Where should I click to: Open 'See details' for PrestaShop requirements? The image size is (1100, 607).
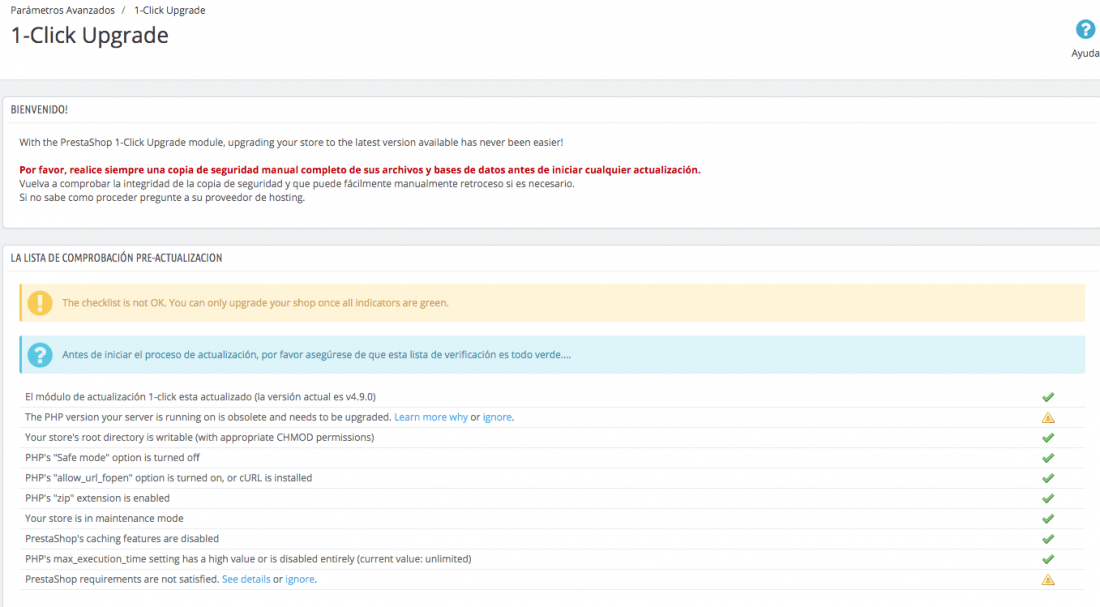(246, 579)
